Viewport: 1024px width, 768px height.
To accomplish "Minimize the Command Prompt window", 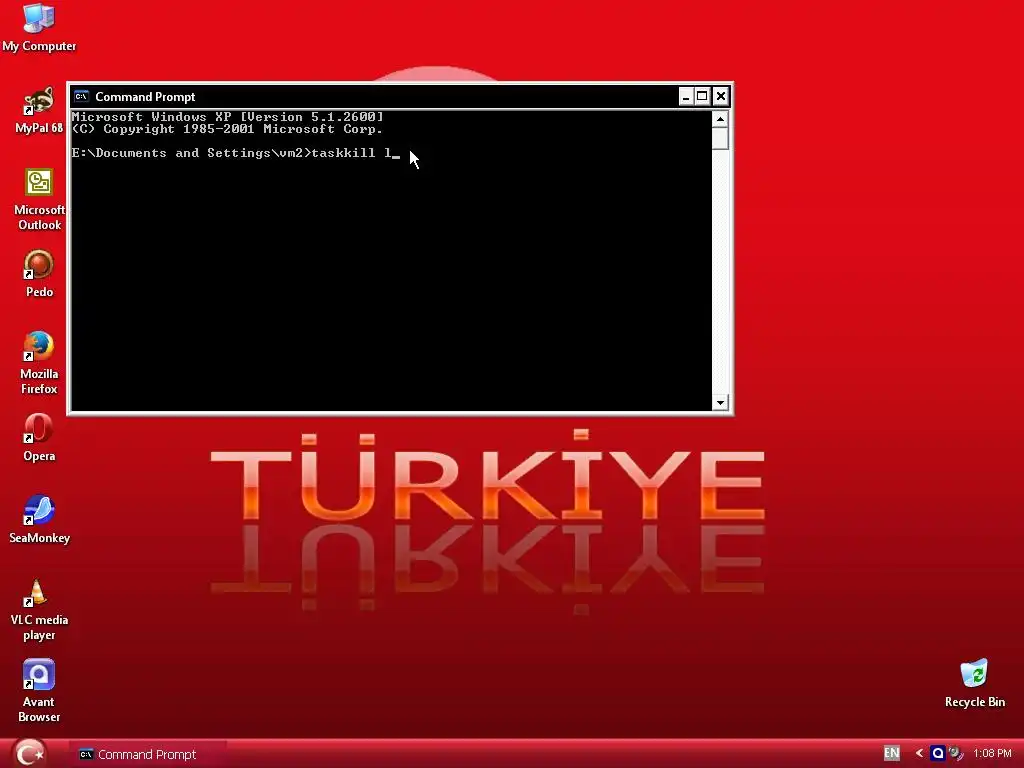I will click(686, 97).
